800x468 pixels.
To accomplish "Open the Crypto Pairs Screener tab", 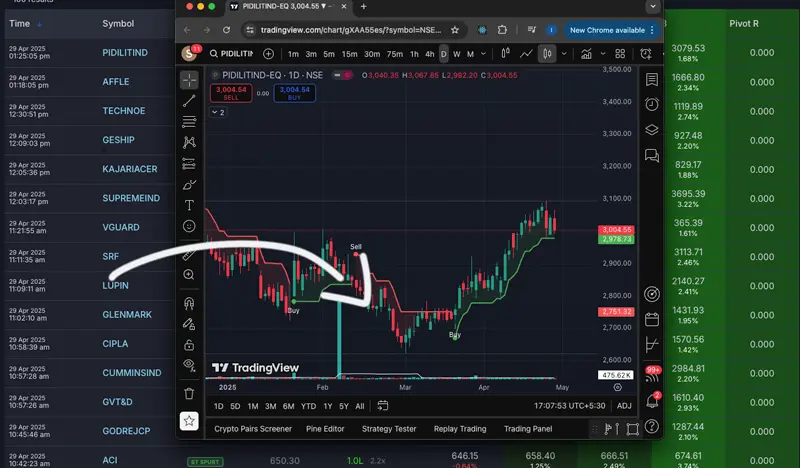I will (253, 429).
